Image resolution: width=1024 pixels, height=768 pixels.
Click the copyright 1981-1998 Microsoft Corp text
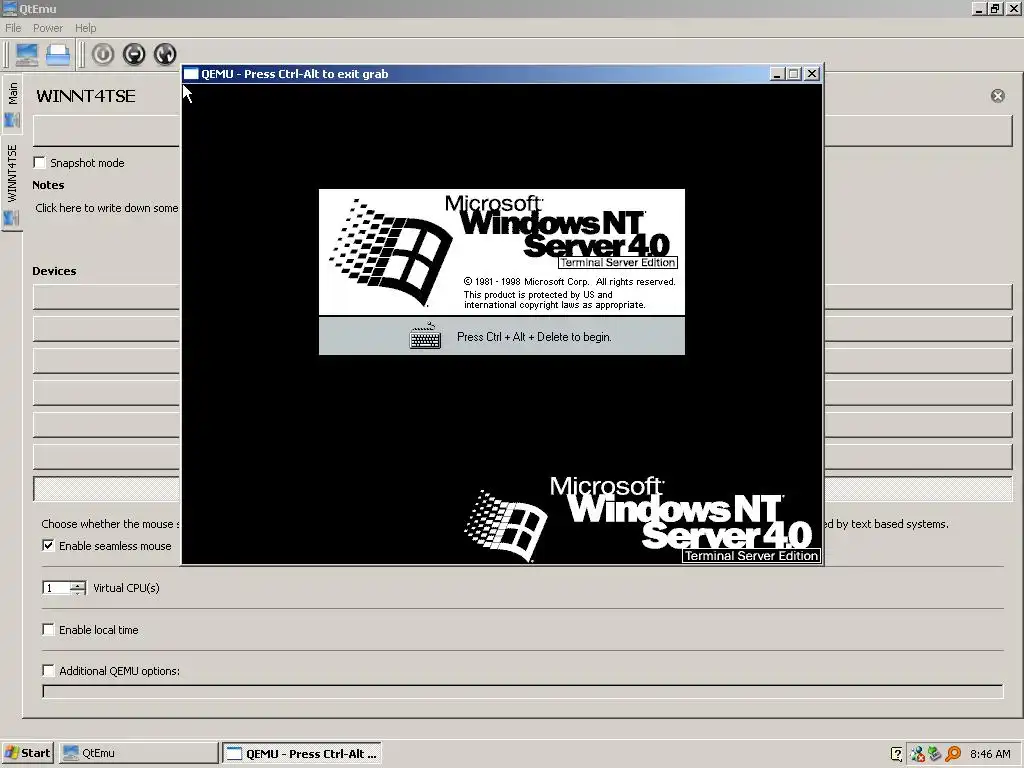click(x=569, y=281)
